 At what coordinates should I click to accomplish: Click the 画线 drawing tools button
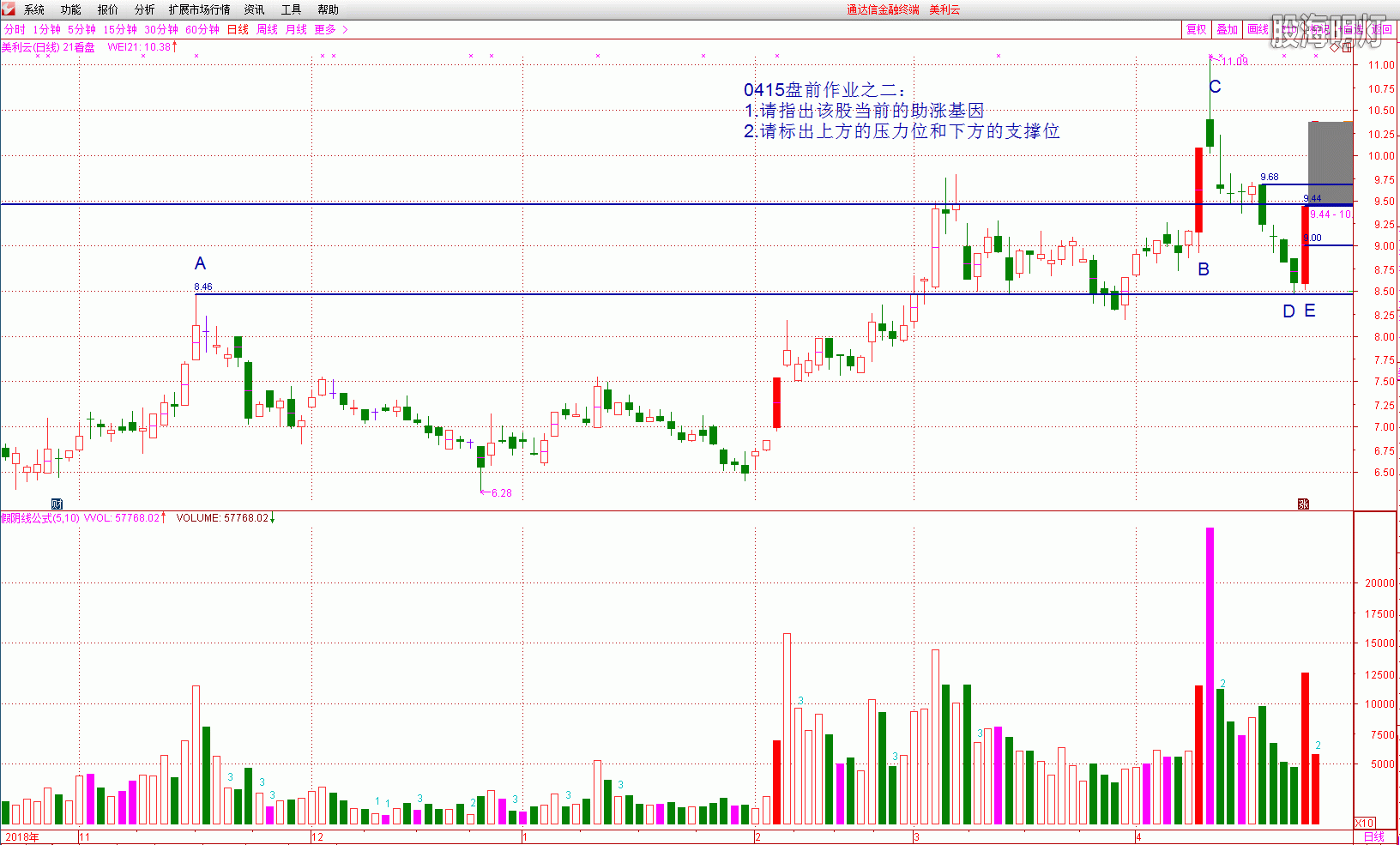pyautogui.click(x=1258, y=29)
